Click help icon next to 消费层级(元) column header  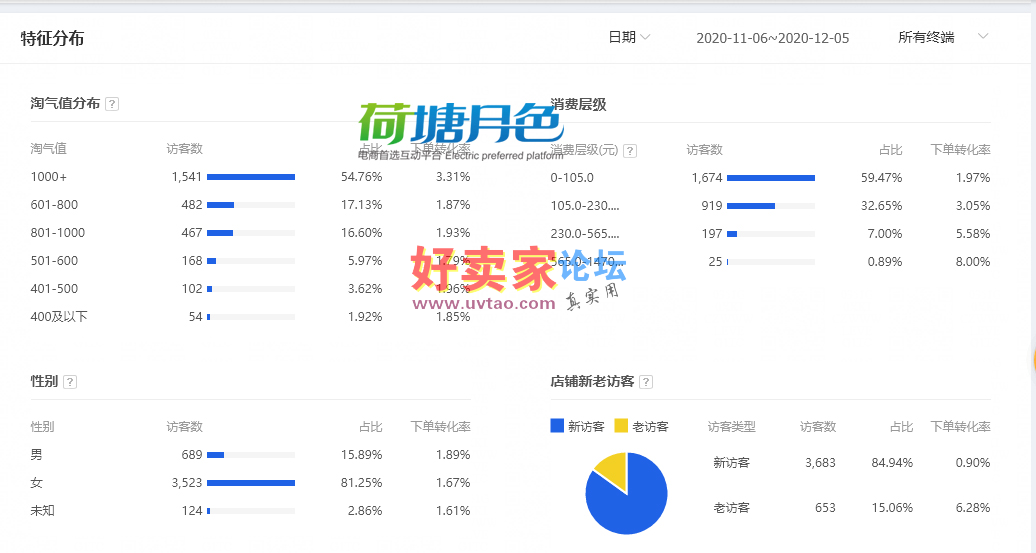630,151
